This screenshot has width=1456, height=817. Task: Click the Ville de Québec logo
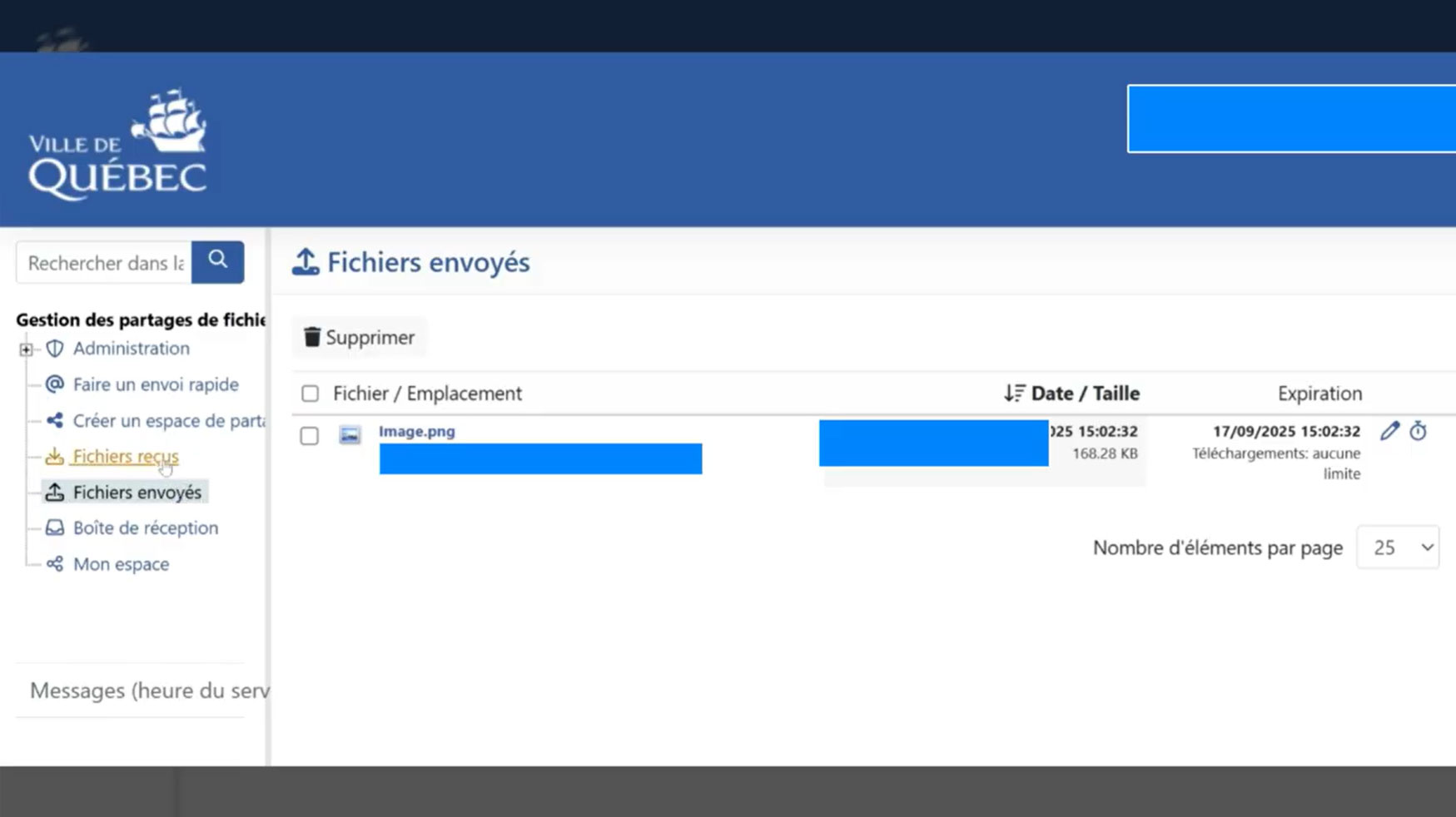point(118,145)
